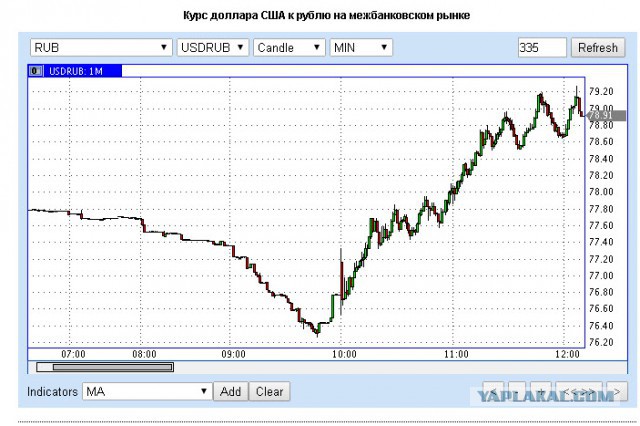The height and width of the screenshot is (426, 640).
Task: Click the scroll-left '<' chart button
Action: coord(493,392)
